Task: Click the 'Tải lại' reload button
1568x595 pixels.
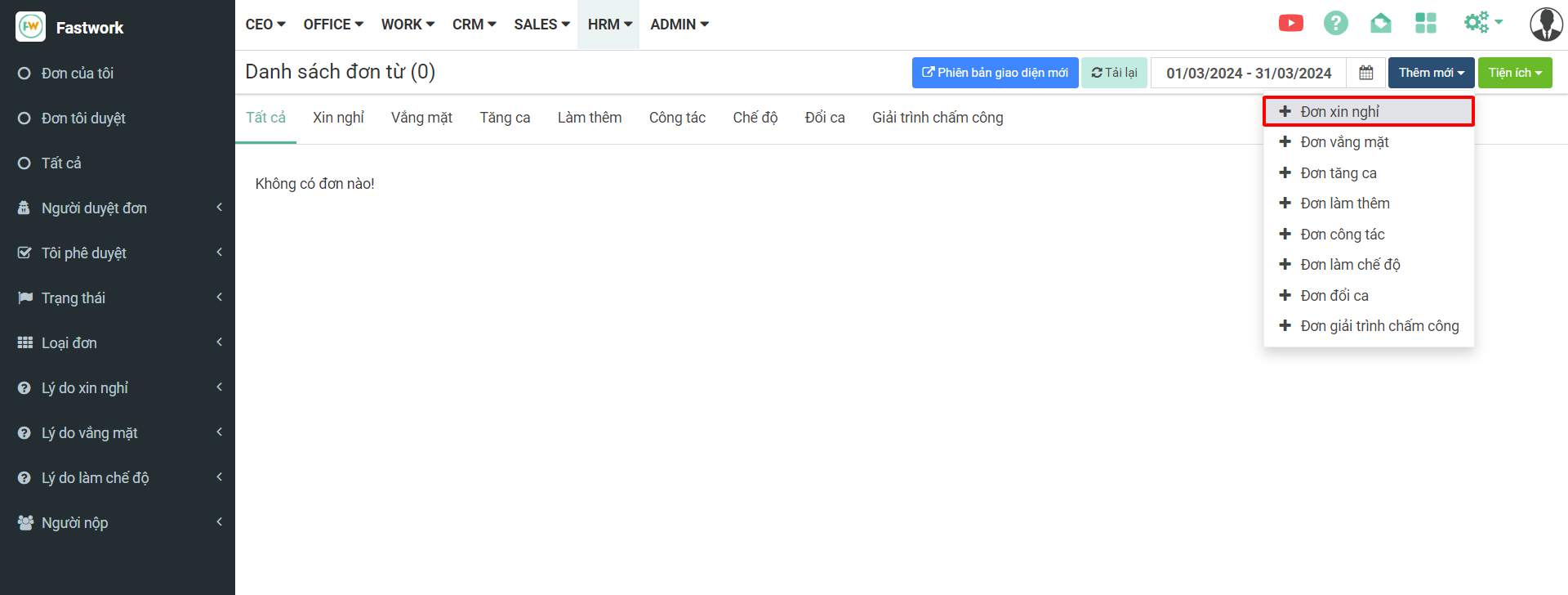Action: click(1114, 73)
